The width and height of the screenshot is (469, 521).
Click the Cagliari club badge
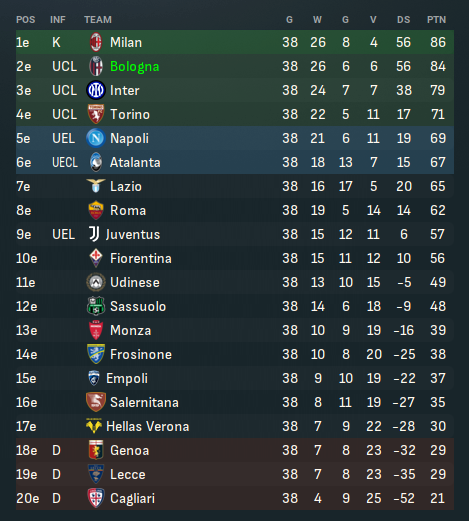coord(96,498)
